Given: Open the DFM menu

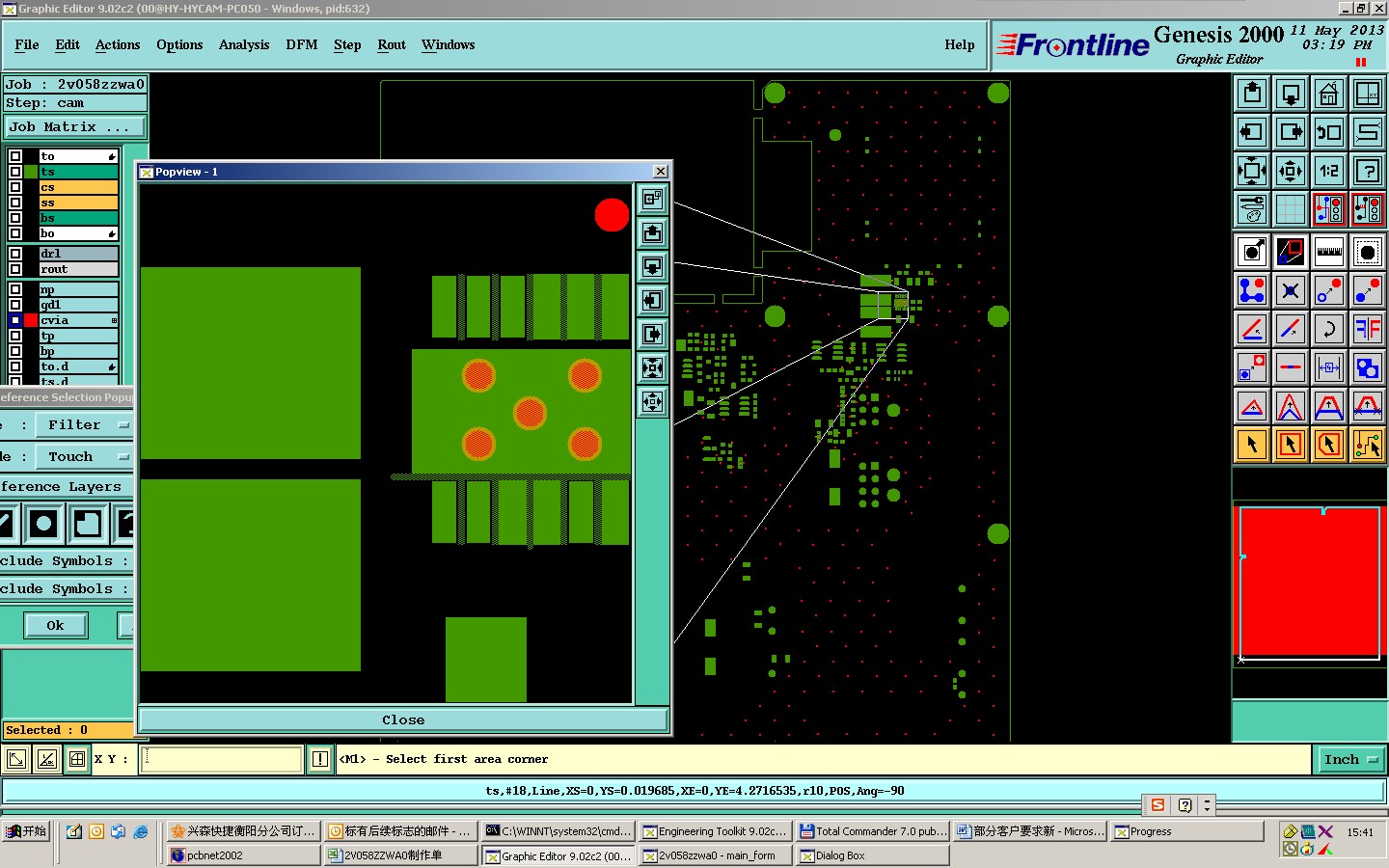Looking at the screenshot, I should (302, 45).
